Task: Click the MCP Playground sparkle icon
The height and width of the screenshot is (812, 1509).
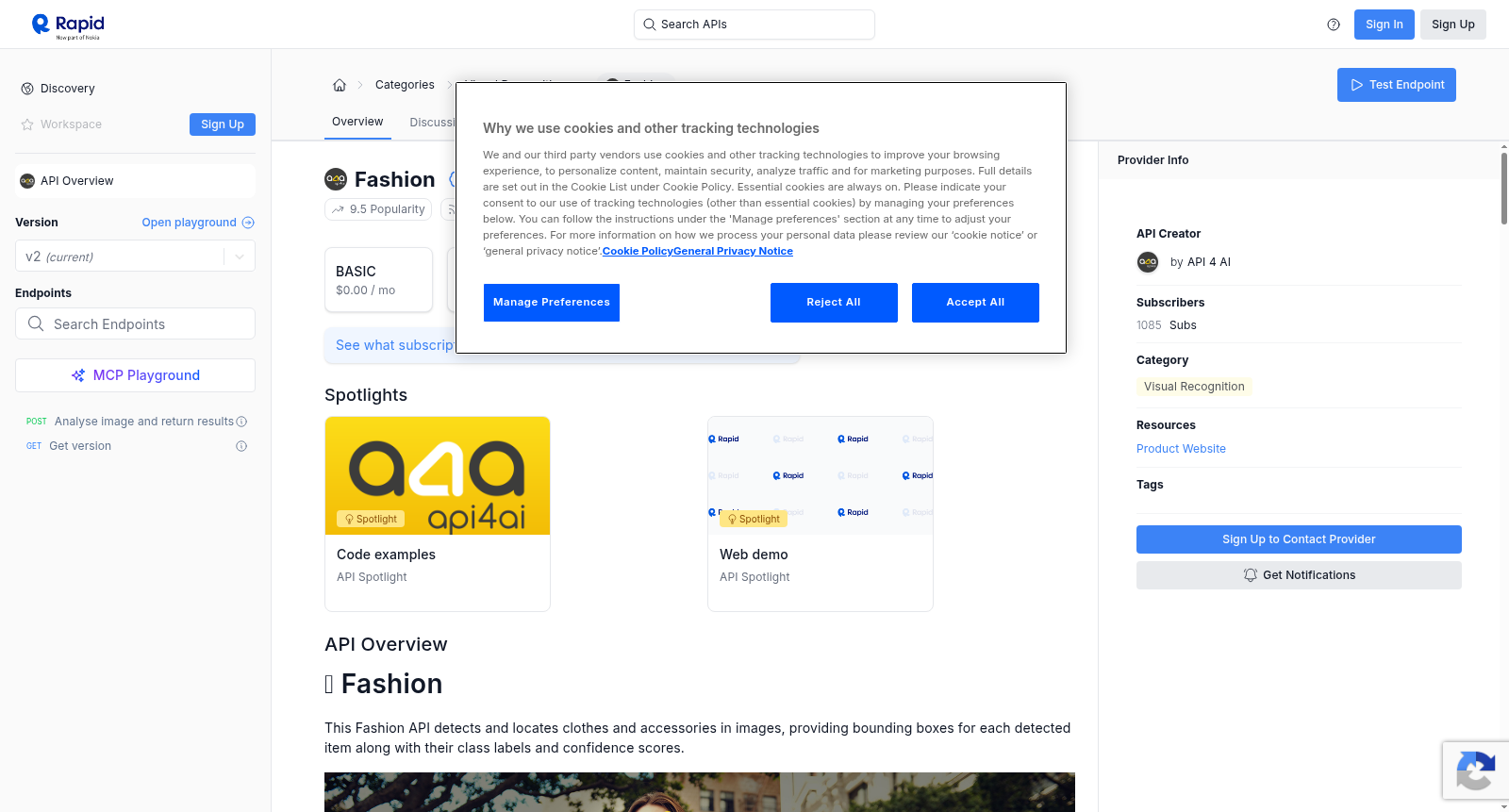Action: coord(78,375)
